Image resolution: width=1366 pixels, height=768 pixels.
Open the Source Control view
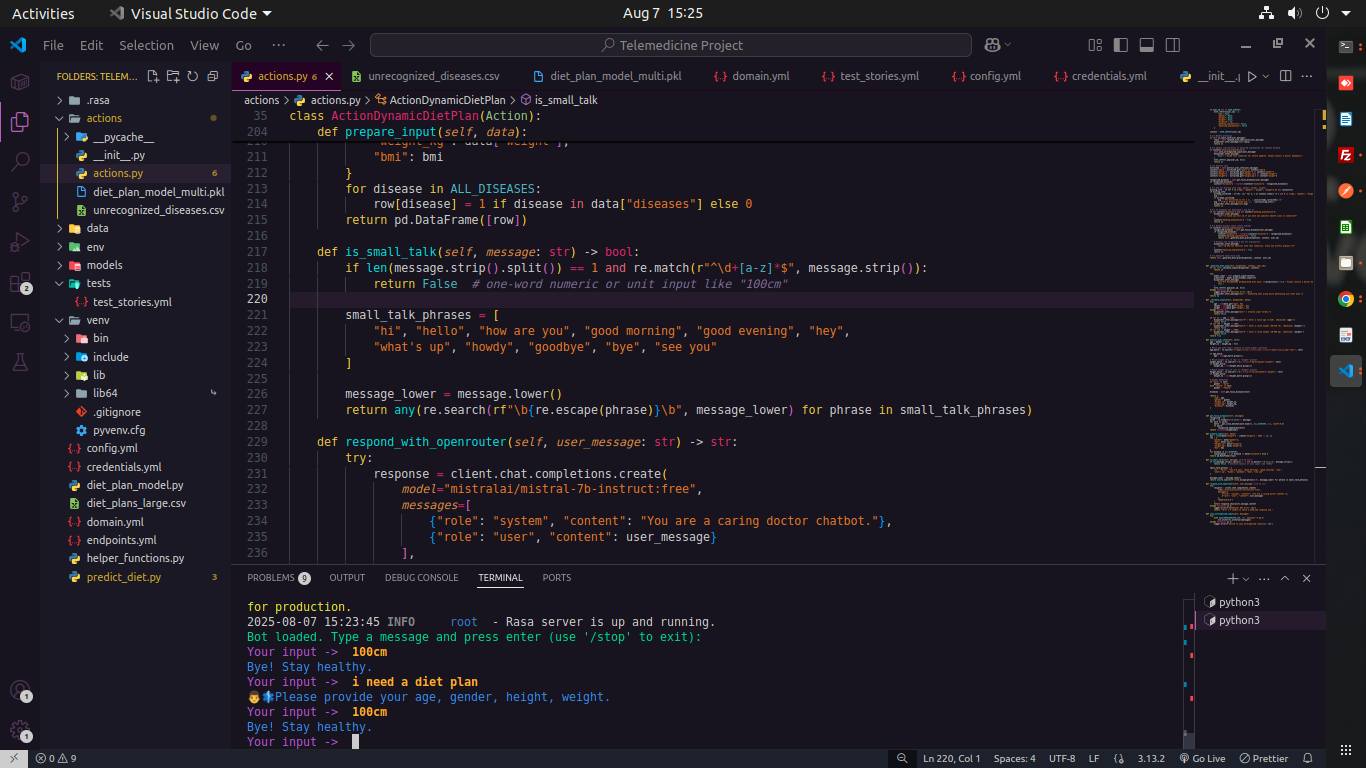coord(20,201)
